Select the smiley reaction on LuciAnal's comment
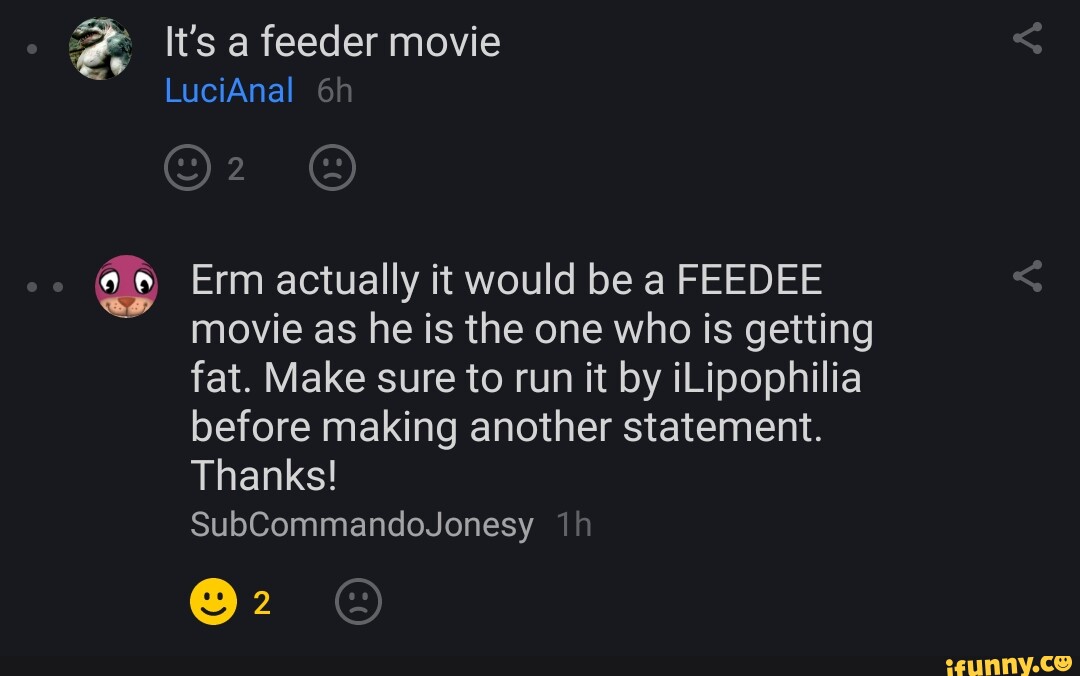Image resolution: width=1080 pixels, height=676 pixels. point(188,167)
